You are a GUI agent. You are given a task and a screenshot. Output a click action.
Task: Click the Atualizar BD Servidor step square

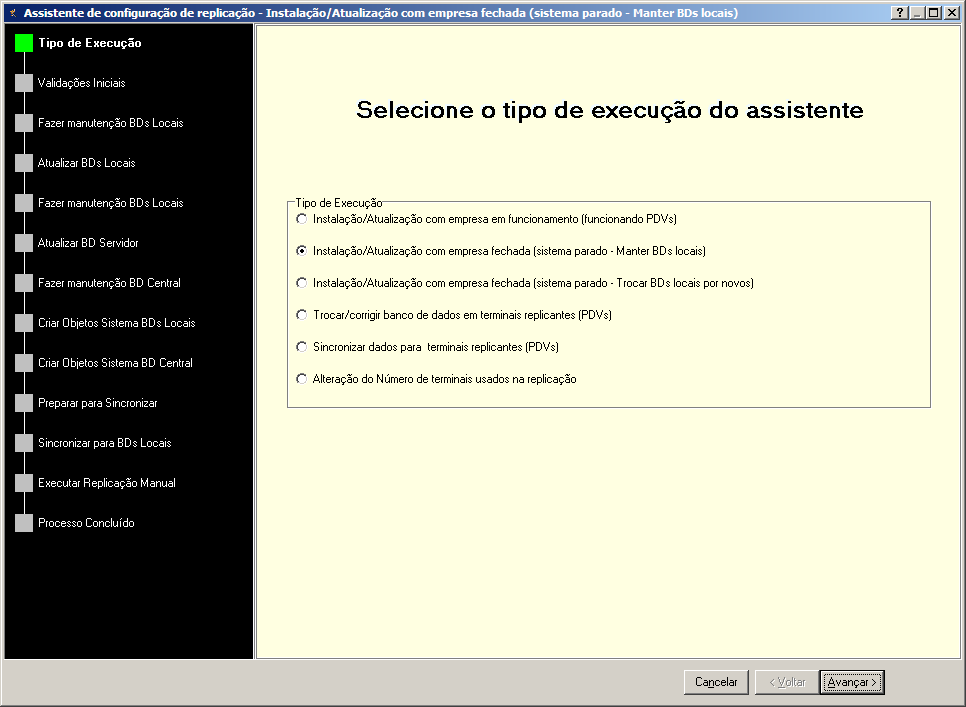coord(24,243)
